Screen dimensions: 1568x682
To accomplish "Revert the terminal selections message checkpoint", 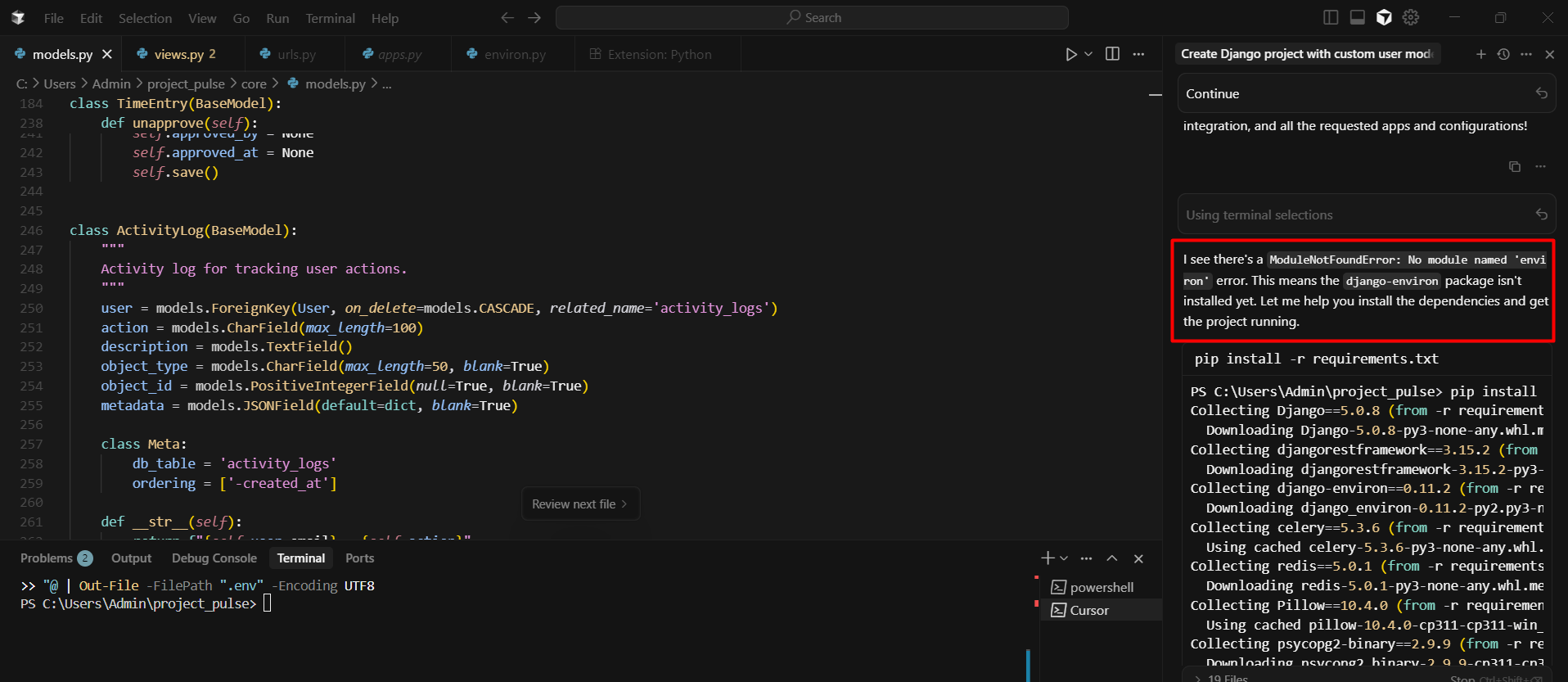I will (x=1541, y=215).
